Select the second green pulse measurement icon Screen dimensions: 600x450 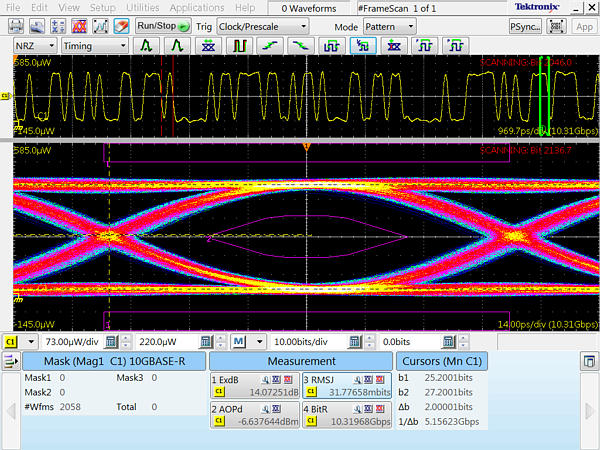point(177,46)
